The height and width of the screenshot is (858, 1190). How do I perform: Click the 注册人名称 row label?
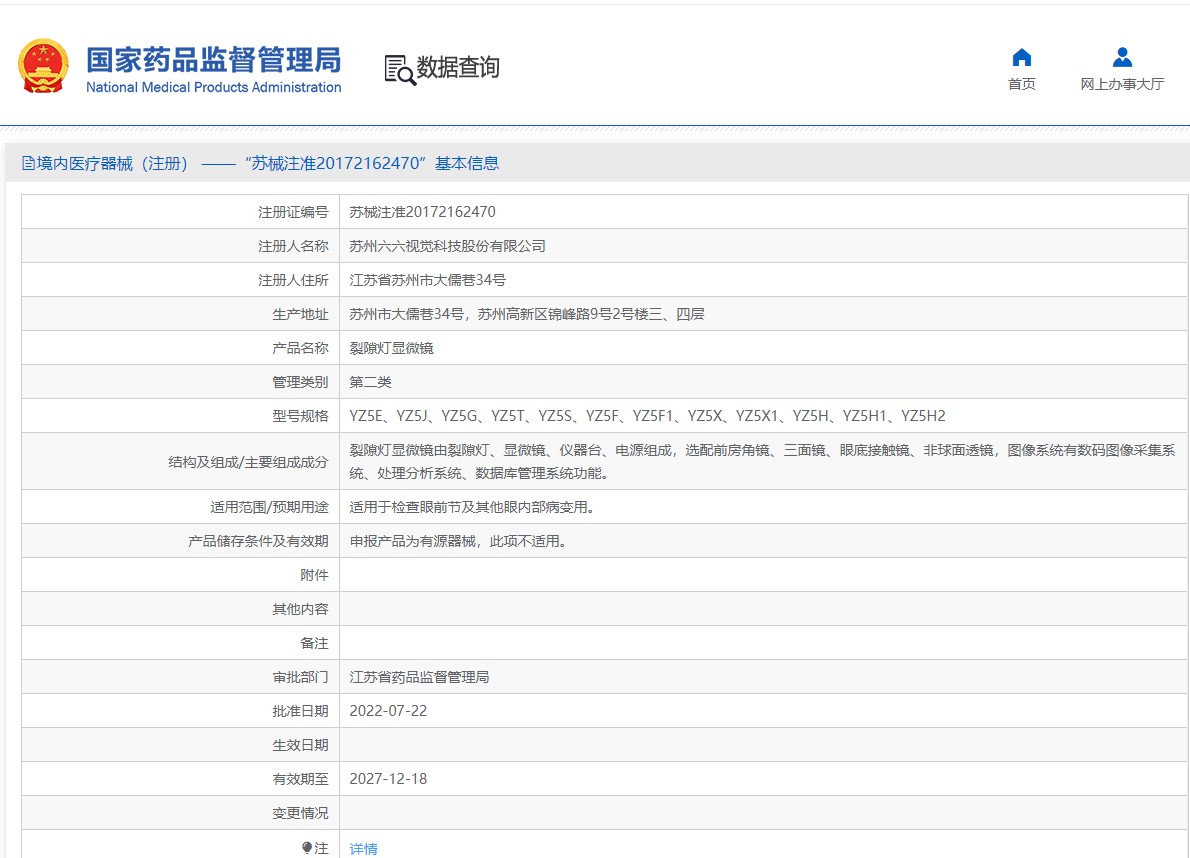293,247
